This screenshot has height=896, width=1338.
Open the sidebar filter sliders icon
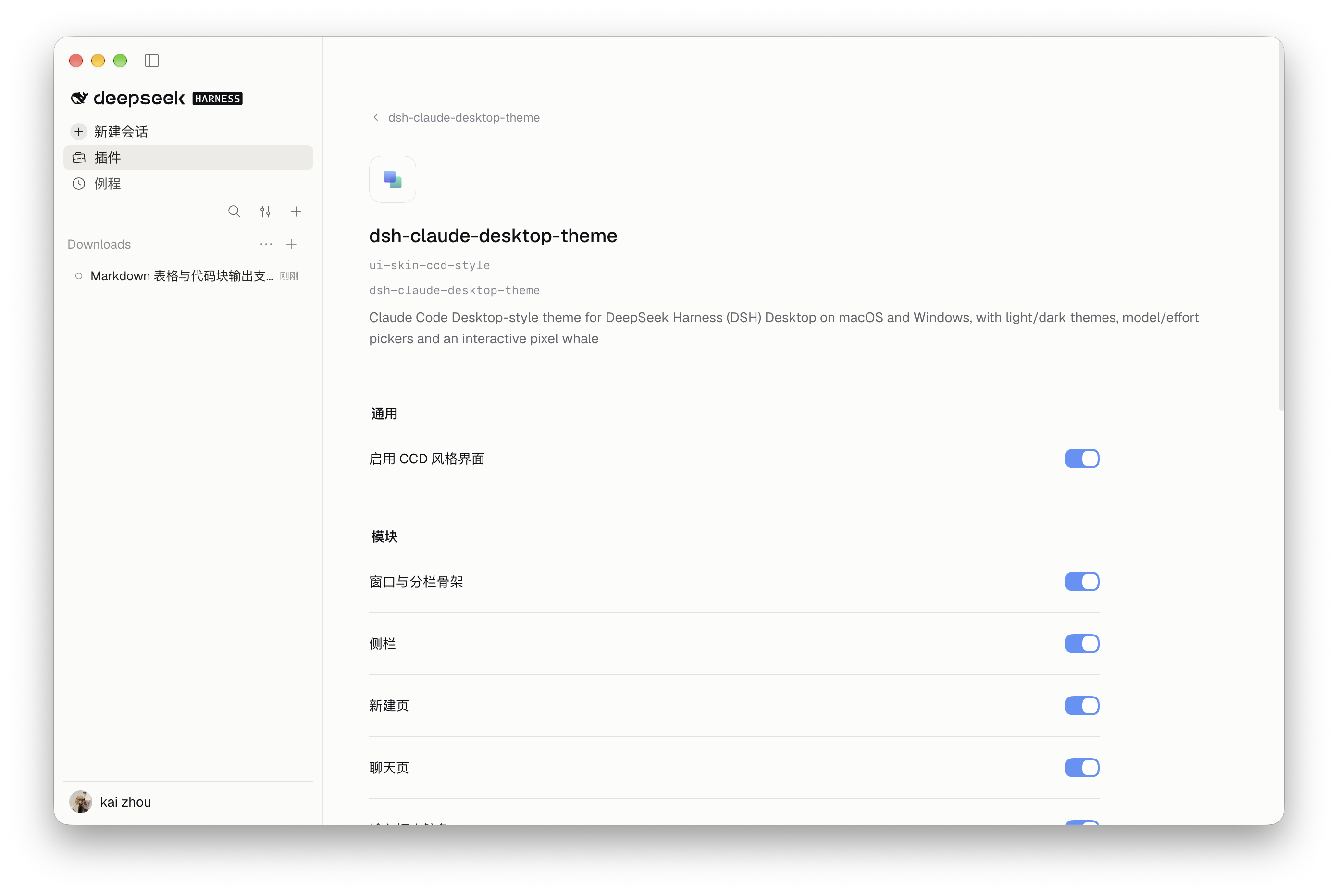[x=265, y=212]
